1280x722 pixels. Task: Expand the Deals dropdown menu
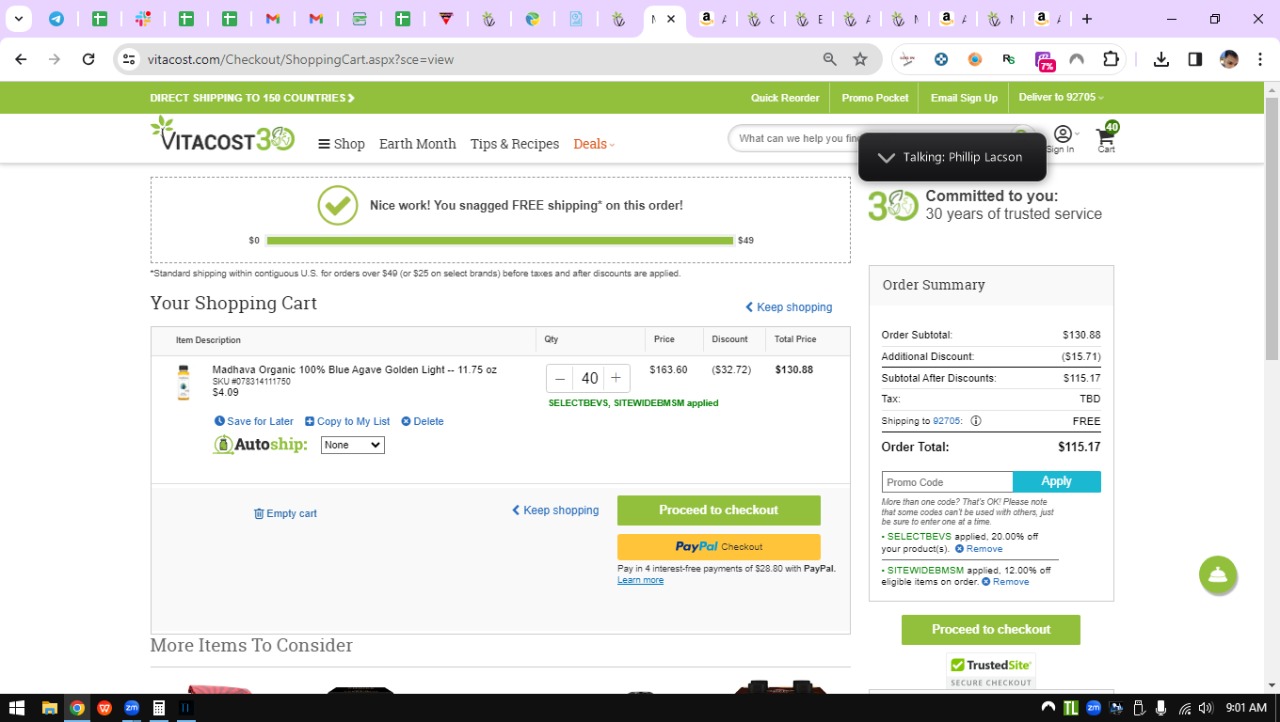pos(594,144)
